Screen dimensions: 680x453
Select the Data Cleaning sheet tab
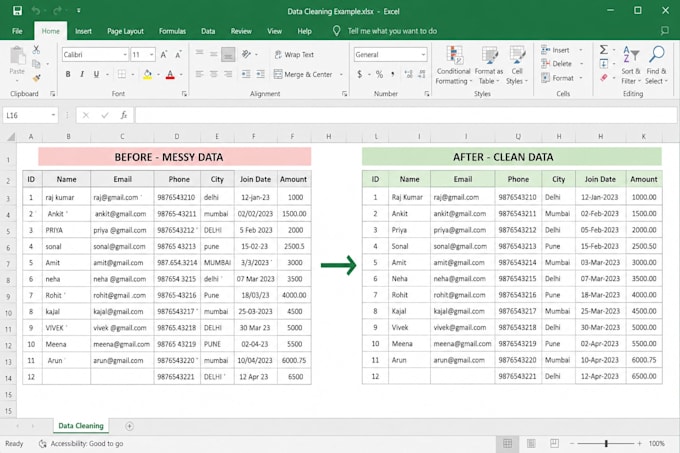[x=81, y=426]
